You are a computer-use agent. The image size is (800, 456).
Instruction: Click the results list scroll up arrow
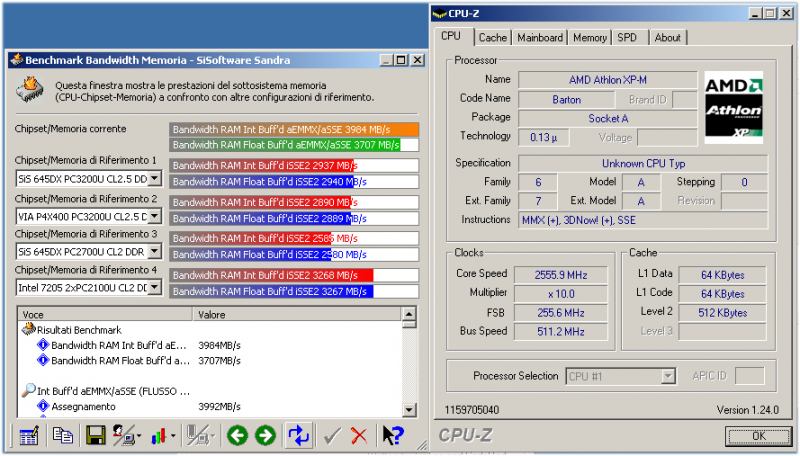point(409,314)
